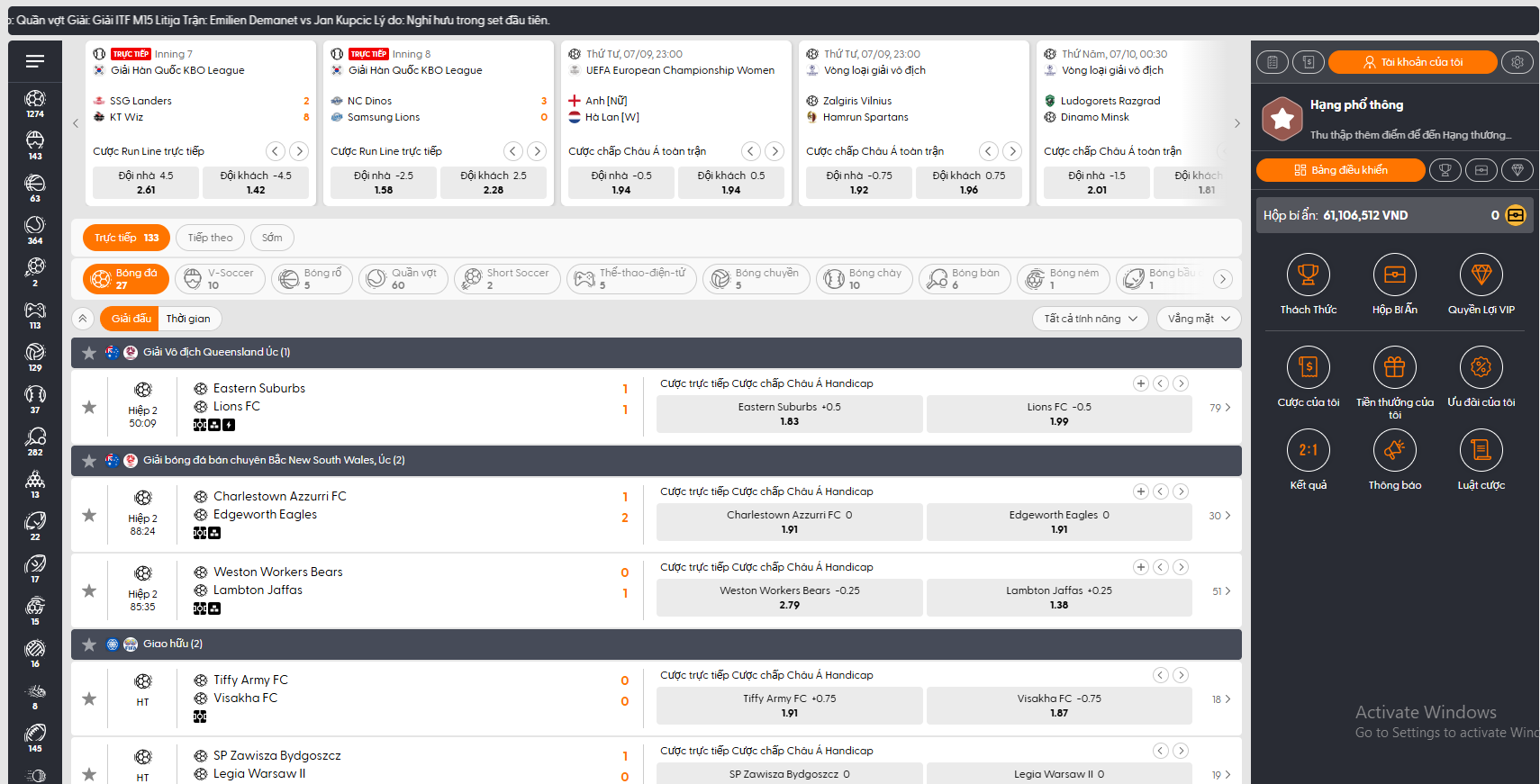Star the Weston Workers Bears match
Viewport: 1540px width, 784px height.
click(89, 590)
